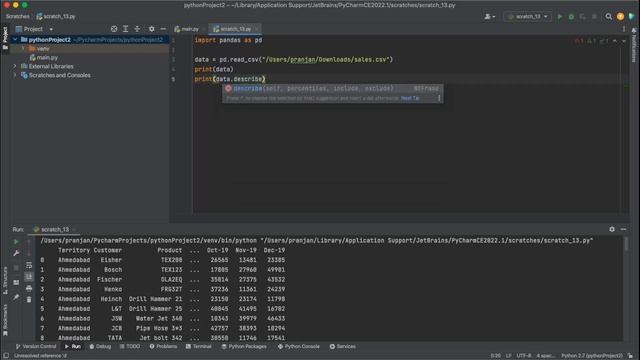The width and height of the screenshot is (640, 360).
Task: Open the Project view selector dropdown
Action: tap(34, 29)
